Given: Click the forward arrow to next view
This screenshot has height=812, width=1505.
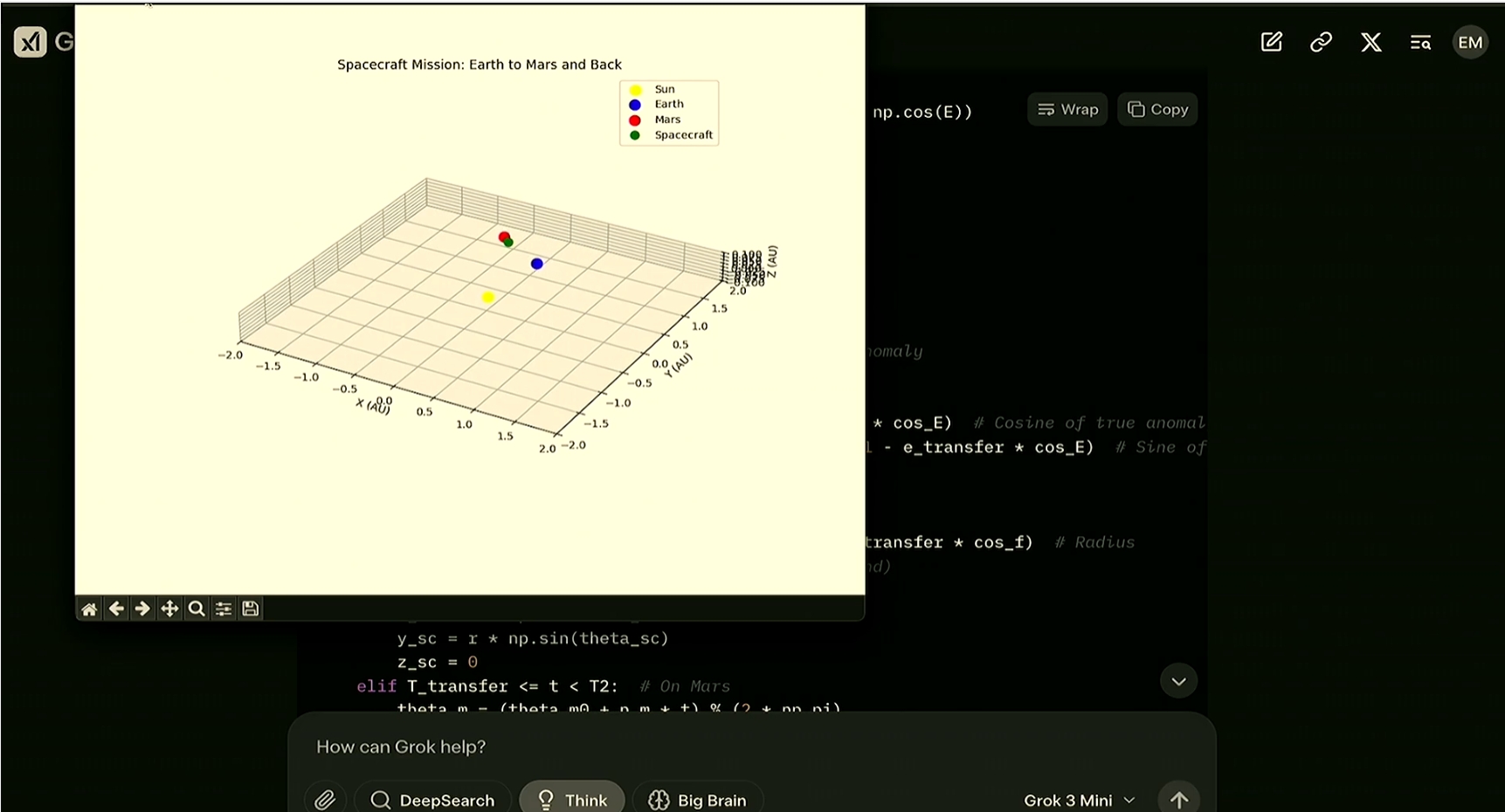Looking at the screenshot, I should pyautogui.click(x=142, y=609).
